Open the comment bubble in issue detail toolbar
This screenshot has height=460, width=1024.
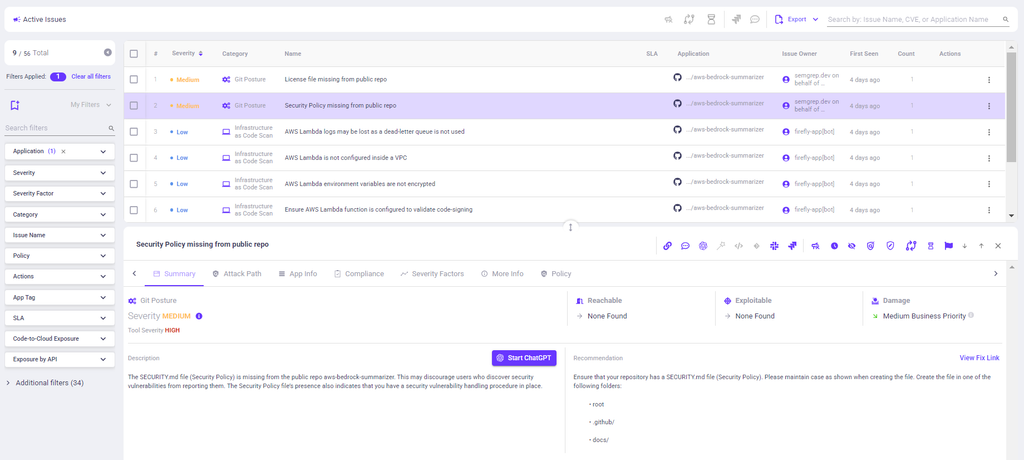pos(685,246)
